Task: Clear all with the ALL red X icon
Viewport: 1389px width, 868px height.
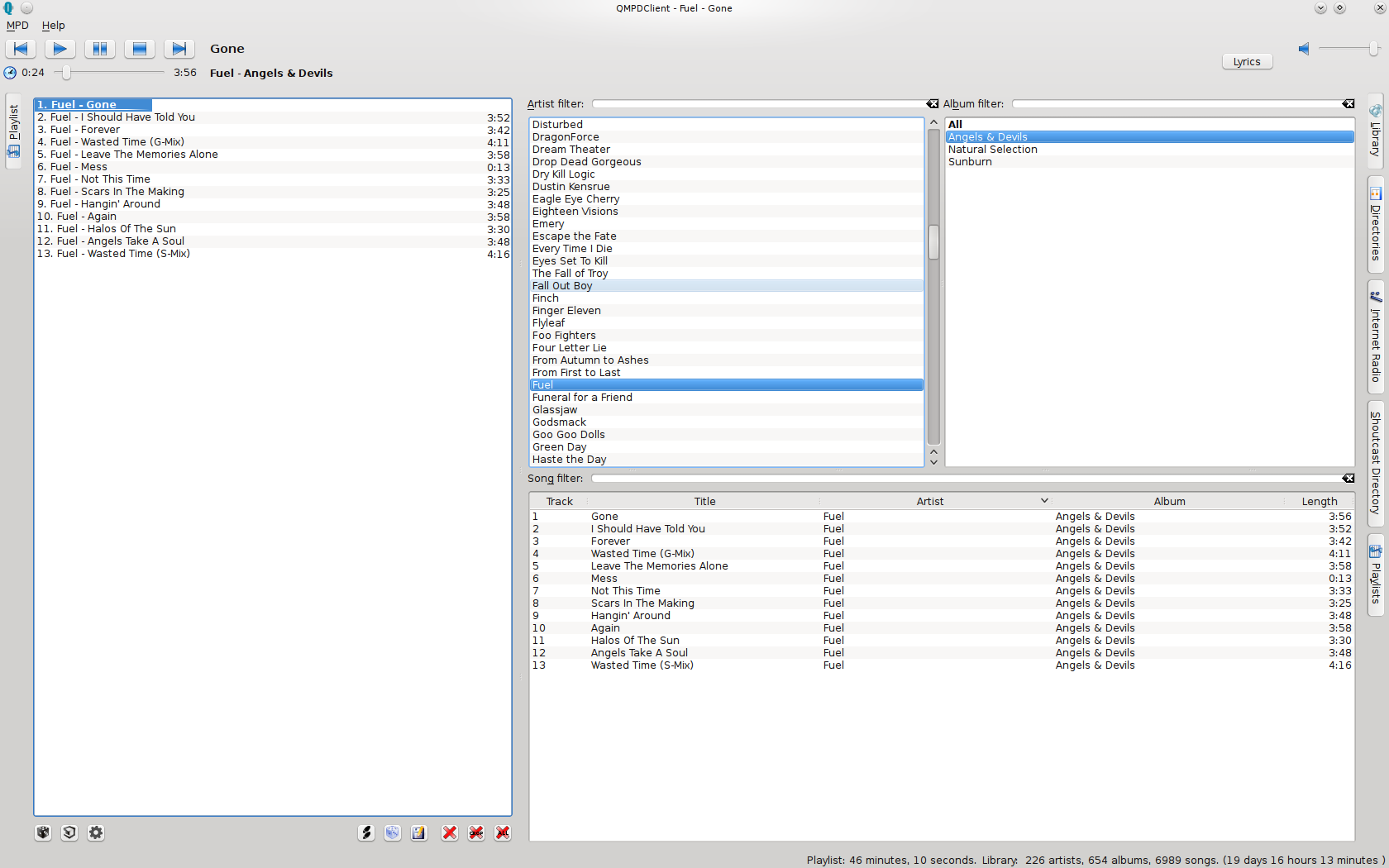Action: (x=503, y=832)
